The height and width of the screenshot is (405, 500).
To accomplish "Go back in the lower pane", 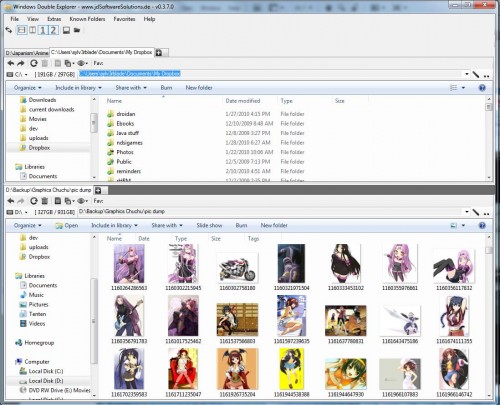I will click(11, 201).
